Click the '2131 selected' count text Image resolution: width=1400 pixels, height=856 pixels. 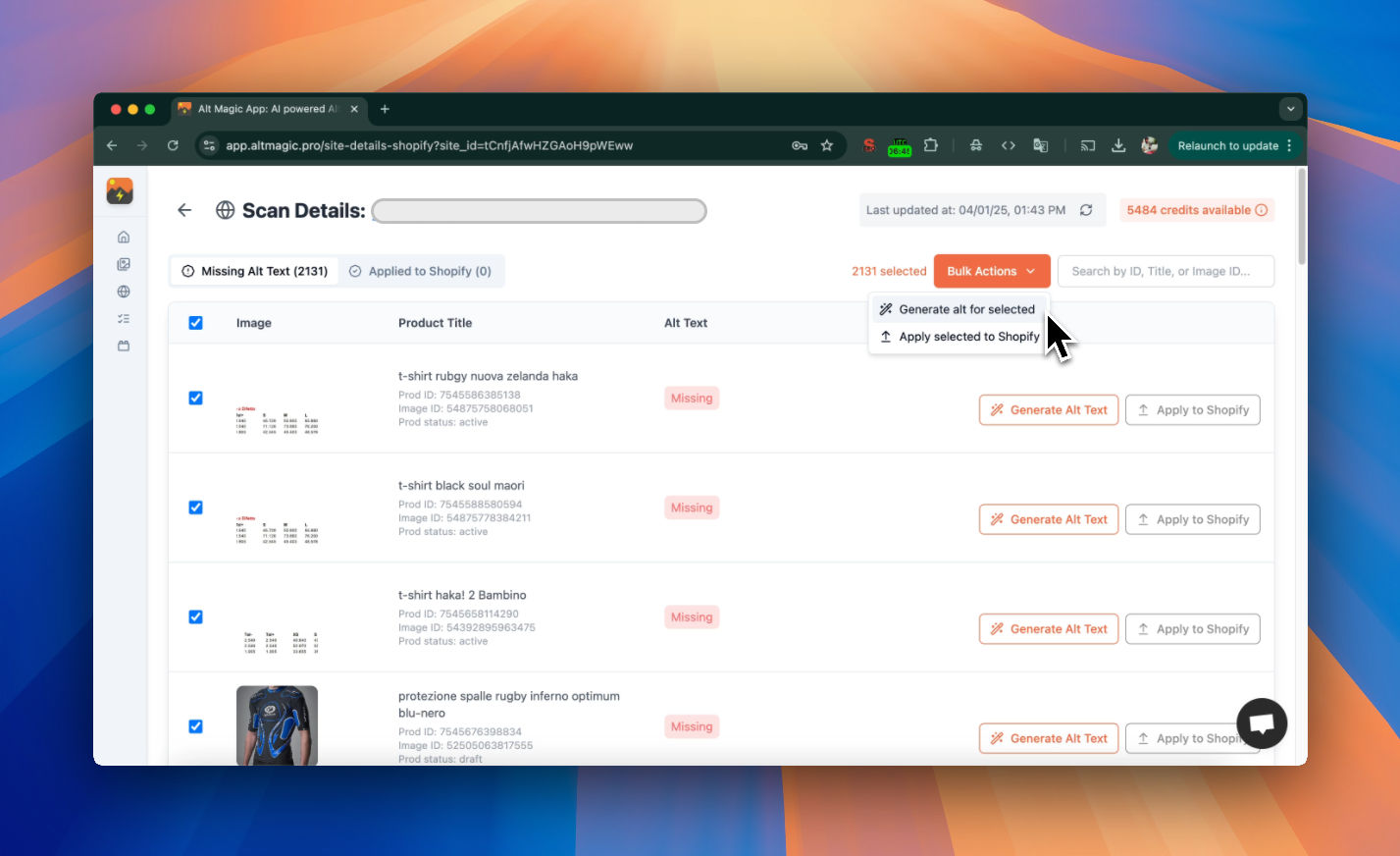(889, 271)
